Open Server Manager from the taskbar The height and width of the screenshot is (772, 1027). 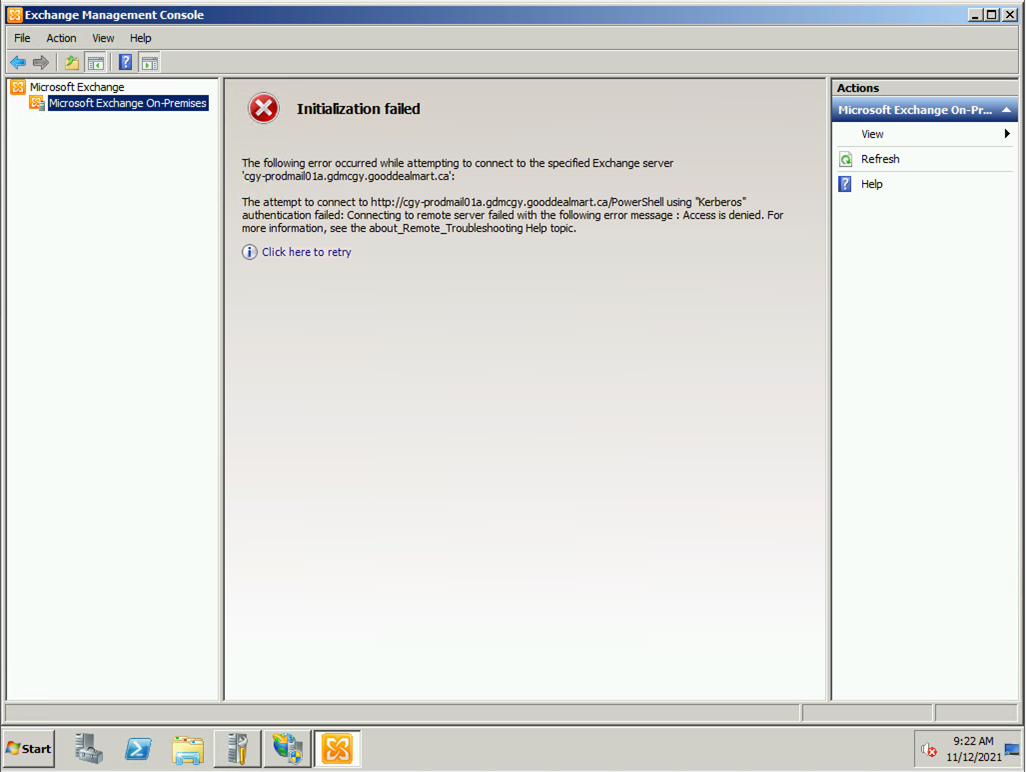pyautogui.click(x=88, y=748)
